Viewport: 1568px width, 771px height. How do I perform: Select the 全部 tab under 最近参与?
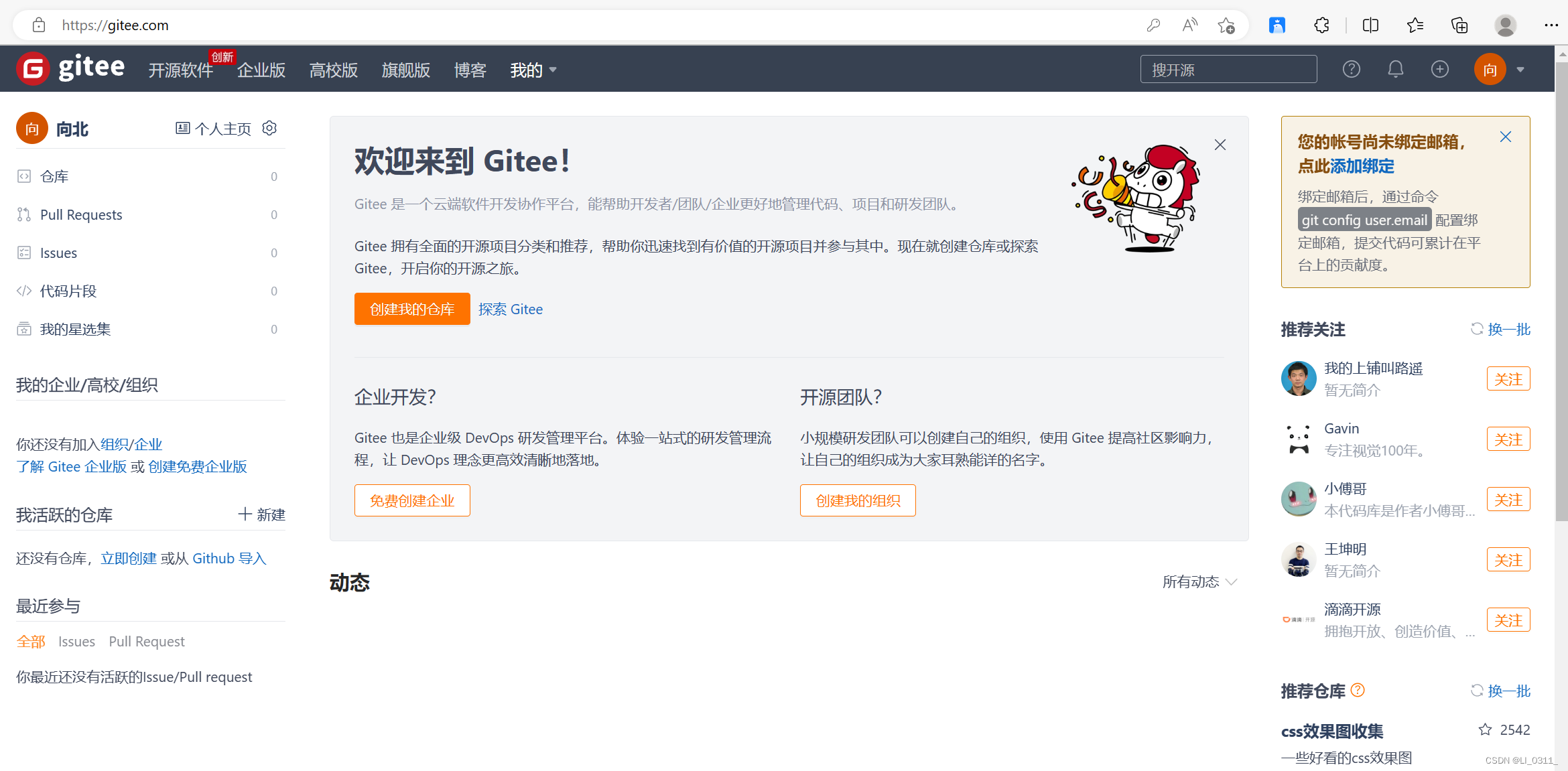click(31, 641)
